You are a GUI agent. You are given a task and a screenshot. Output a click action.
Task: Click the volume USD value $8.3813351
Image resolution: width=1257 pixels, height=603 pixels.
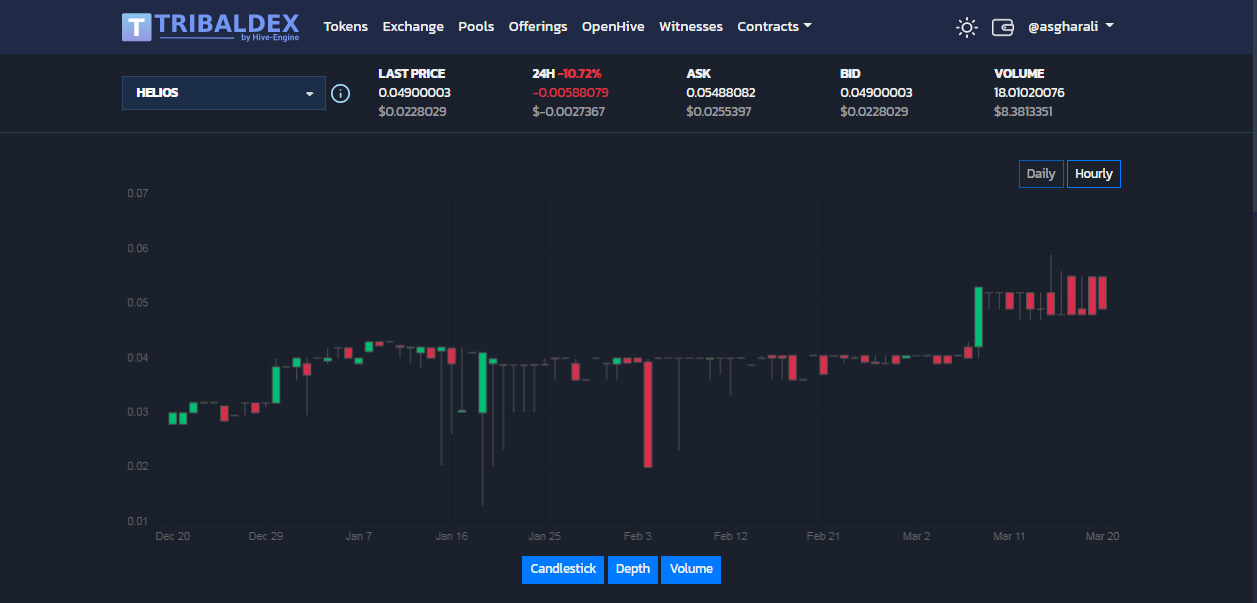(1023, 111)
